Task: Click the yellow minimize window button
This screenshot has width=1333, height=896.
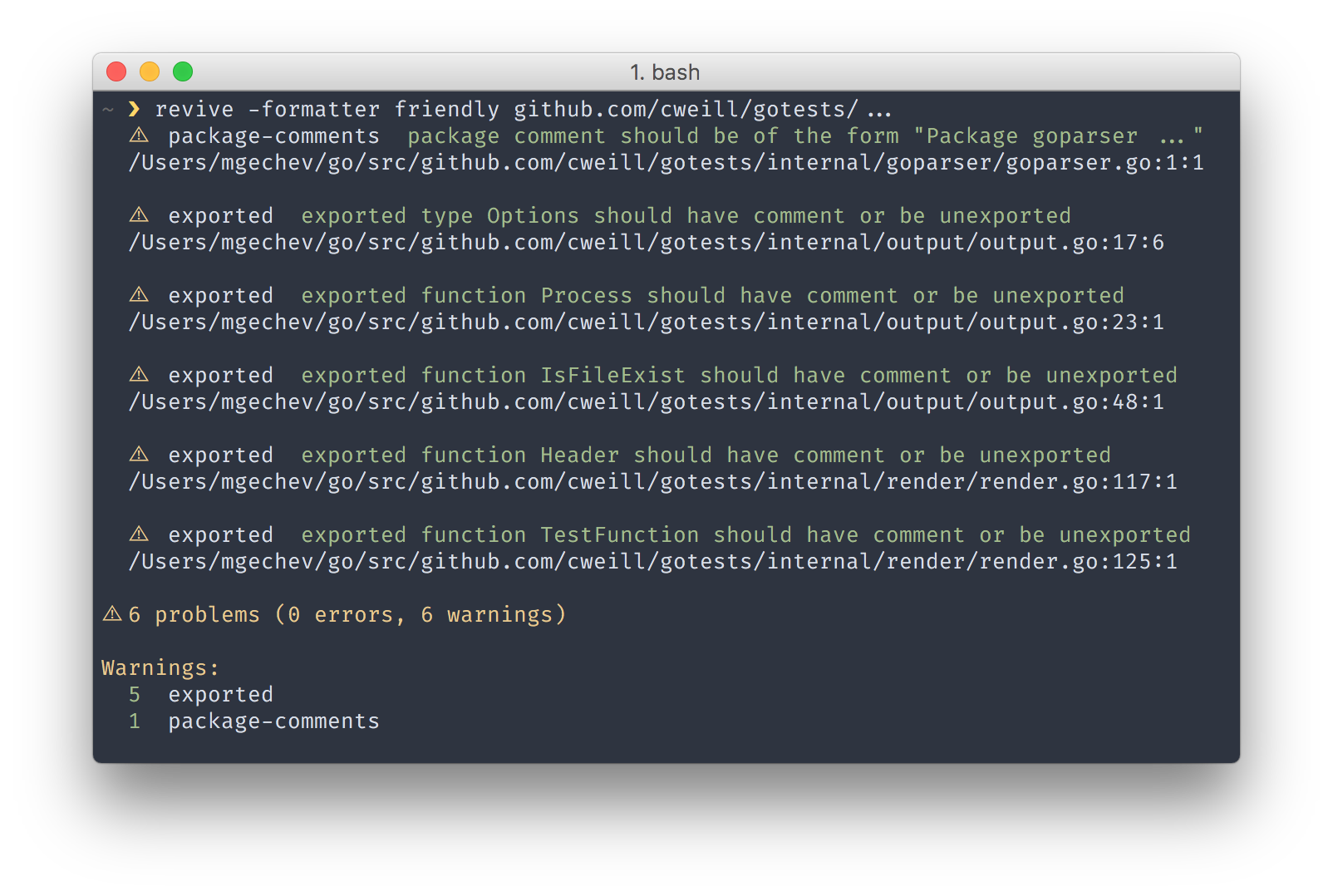Action: click(150, 72)
